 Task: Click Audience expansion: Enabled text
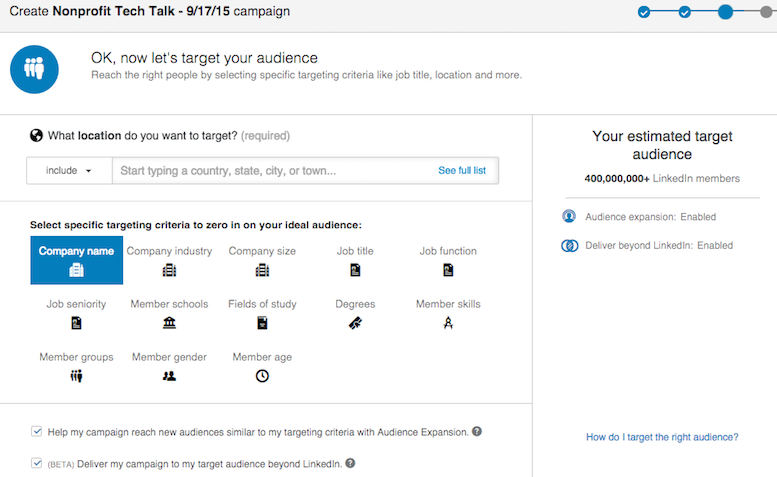650,217
